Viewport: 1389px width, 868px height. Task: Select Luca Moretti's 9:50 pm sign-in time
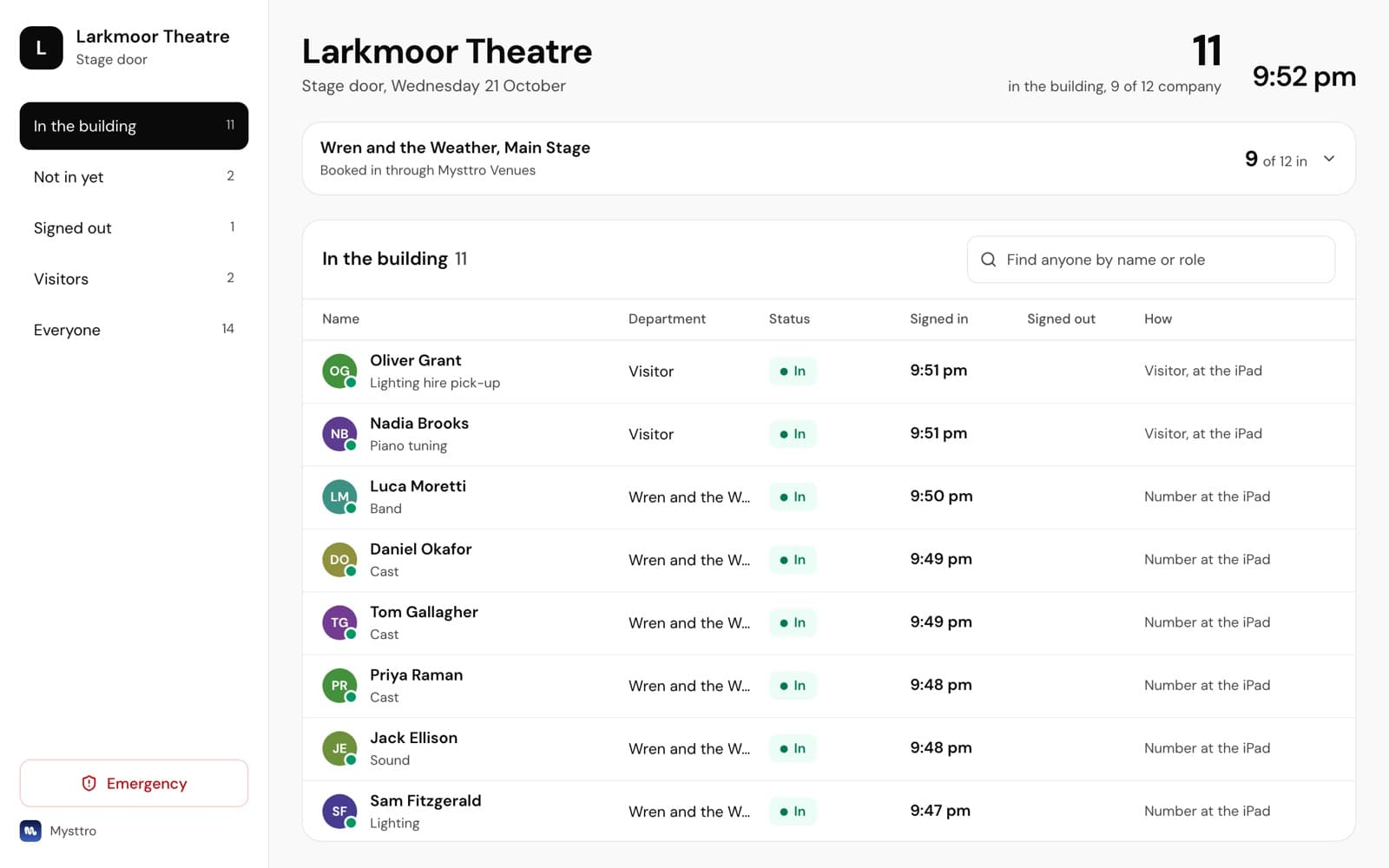coord(941,496)
